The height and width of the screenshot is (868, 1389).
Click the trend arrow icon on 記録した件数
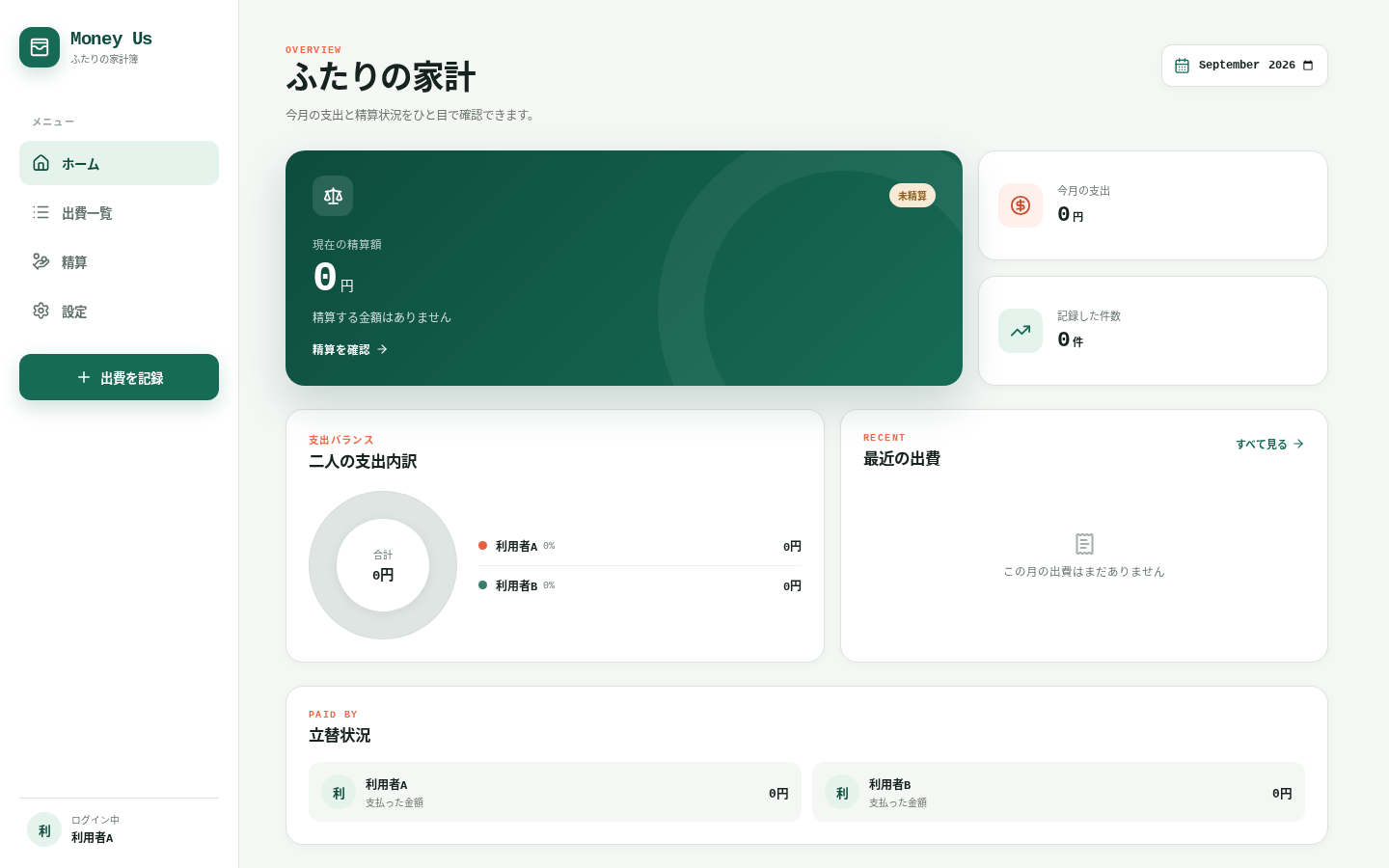point(1021,331)
